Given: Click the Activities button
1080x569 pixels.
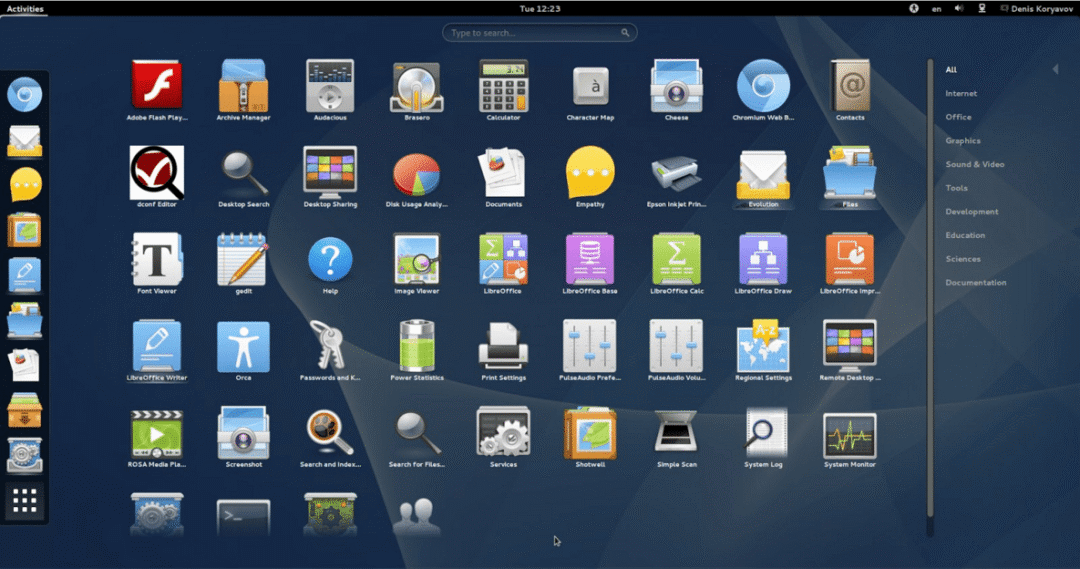Looking at the screenshot, I should [25, 8].
